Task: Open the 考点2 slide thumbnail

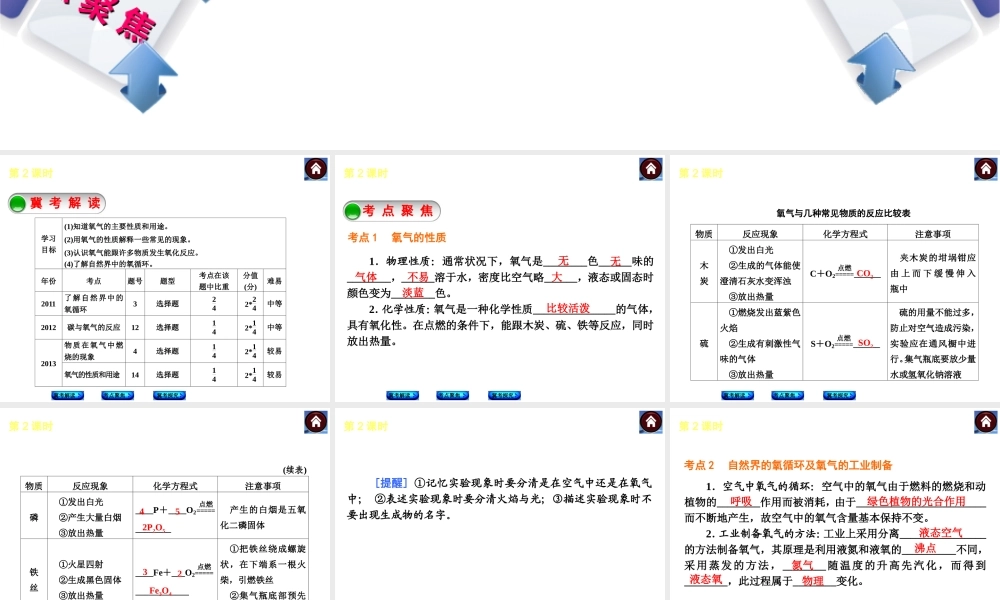Action: pyautogui.click(x=835, y=504)
